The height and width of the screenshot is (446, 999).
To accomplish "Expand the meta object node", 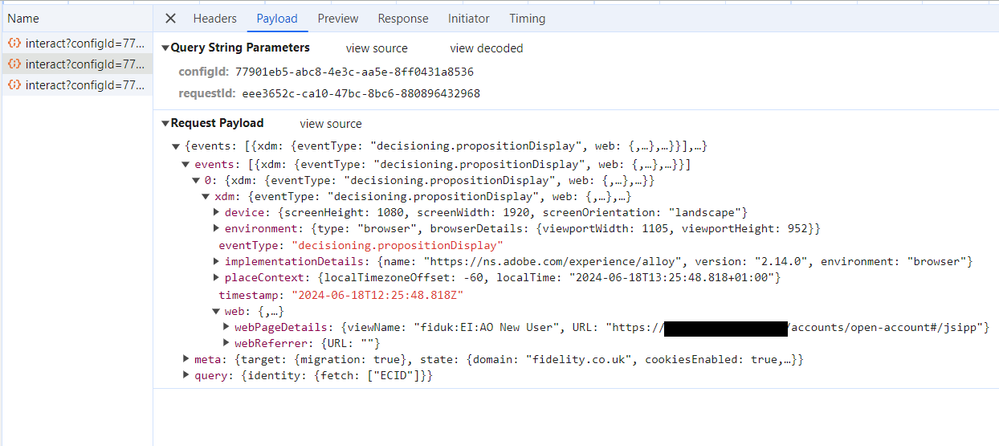I will (186, 359).
